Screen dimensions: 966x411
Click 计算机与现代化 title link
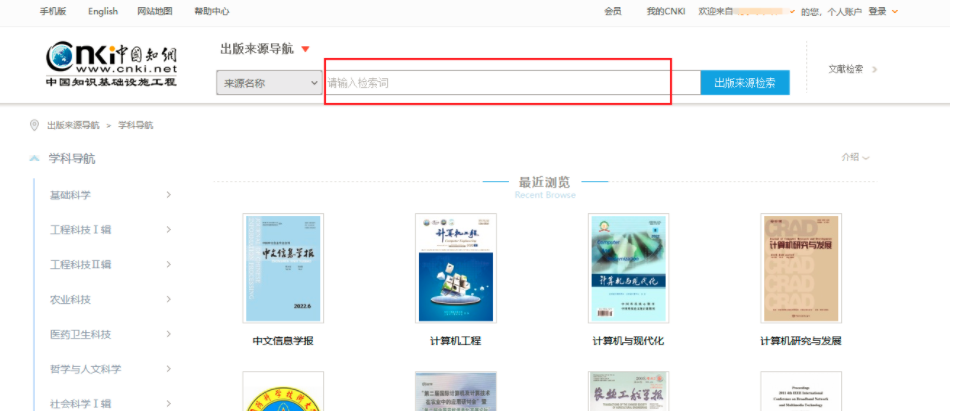point(628,341)
